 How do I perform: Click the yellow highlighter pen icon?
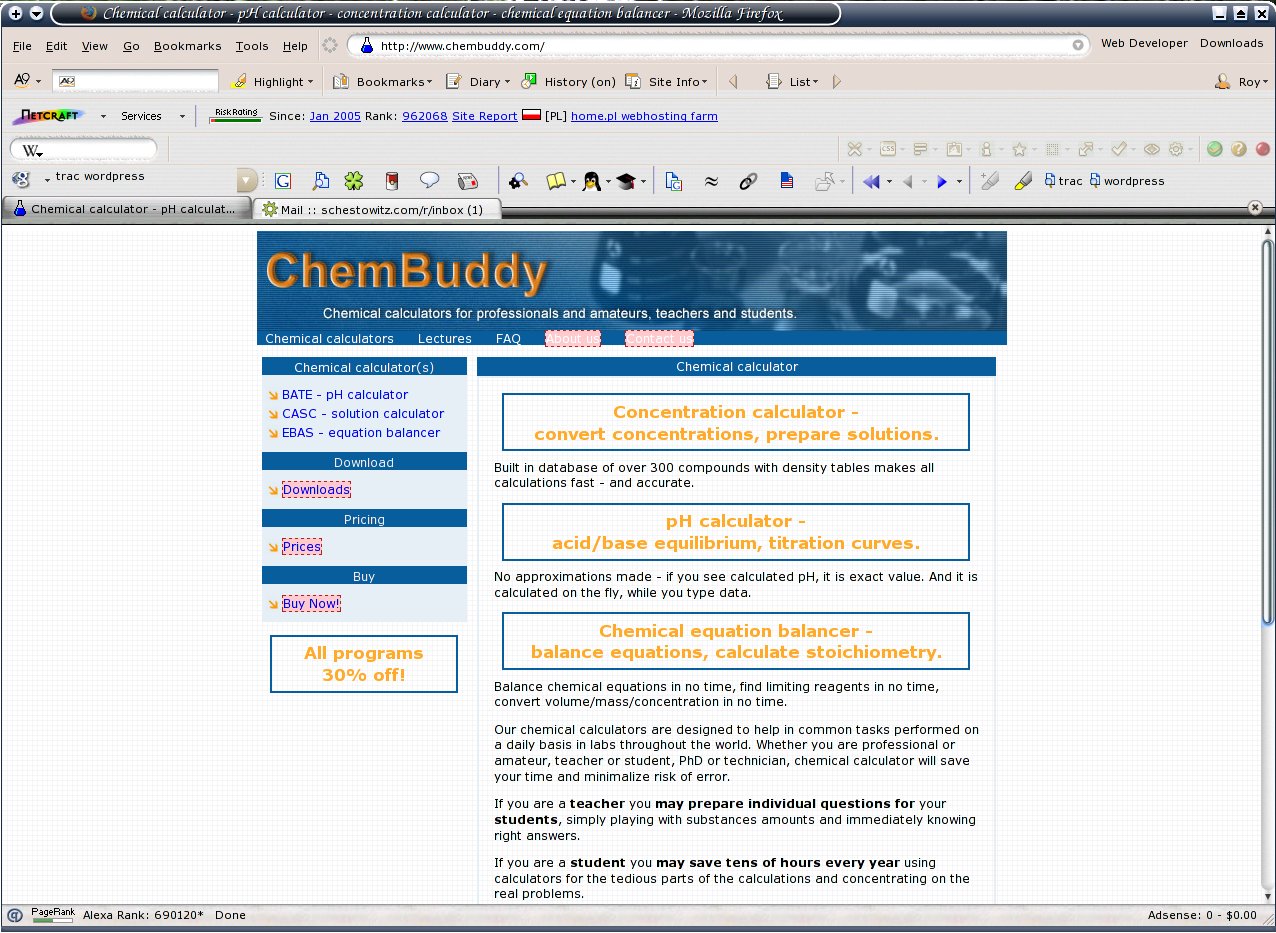pyautogui.click(x=1023, y=181)
